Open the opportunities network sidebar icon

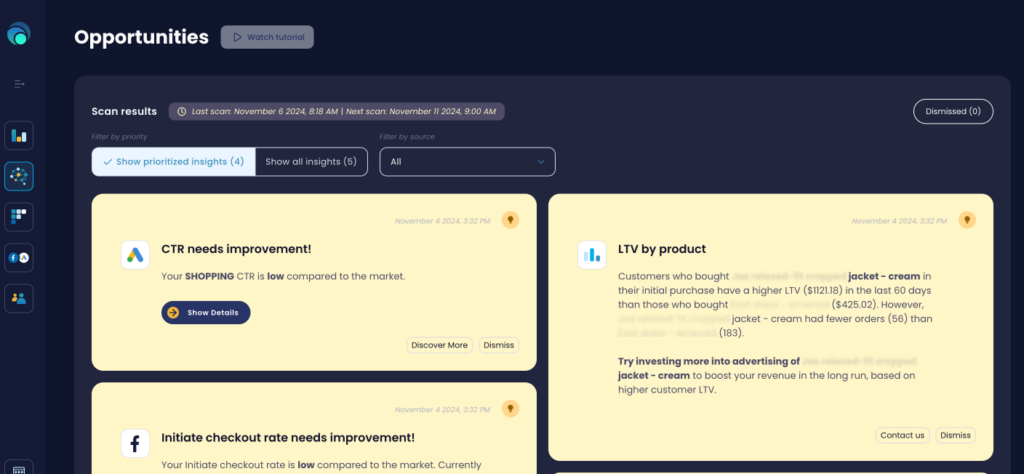(19, 176)
